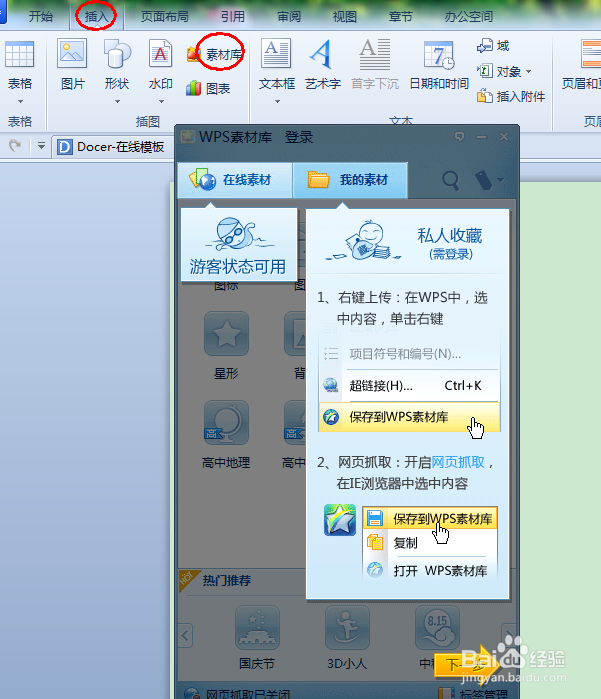Switch to 页面布局 tab
Viewport: 601px width, 699px height.
click(x=165, y=17)
